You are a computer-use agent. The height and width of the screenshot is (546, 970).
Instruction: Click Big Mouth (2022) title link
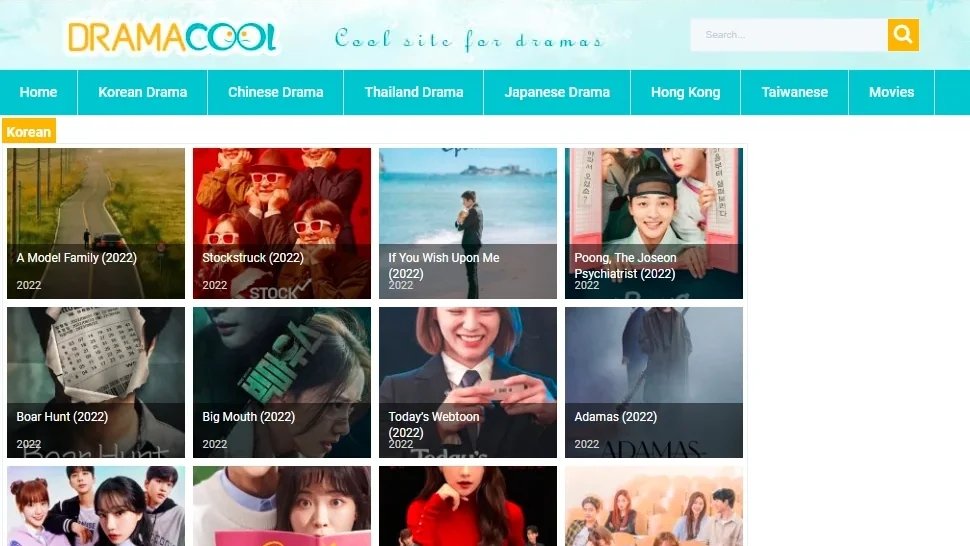249,417
